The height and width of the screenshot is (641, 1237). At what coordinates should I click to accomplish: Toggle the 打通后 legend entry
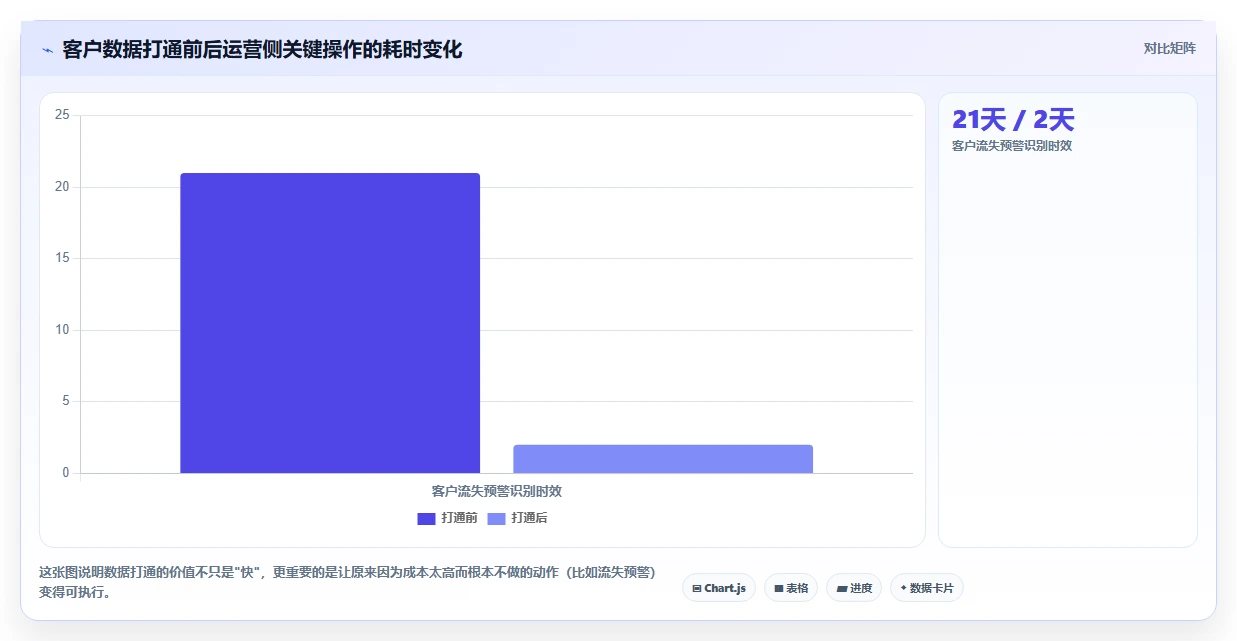click(x=517, y=518)
